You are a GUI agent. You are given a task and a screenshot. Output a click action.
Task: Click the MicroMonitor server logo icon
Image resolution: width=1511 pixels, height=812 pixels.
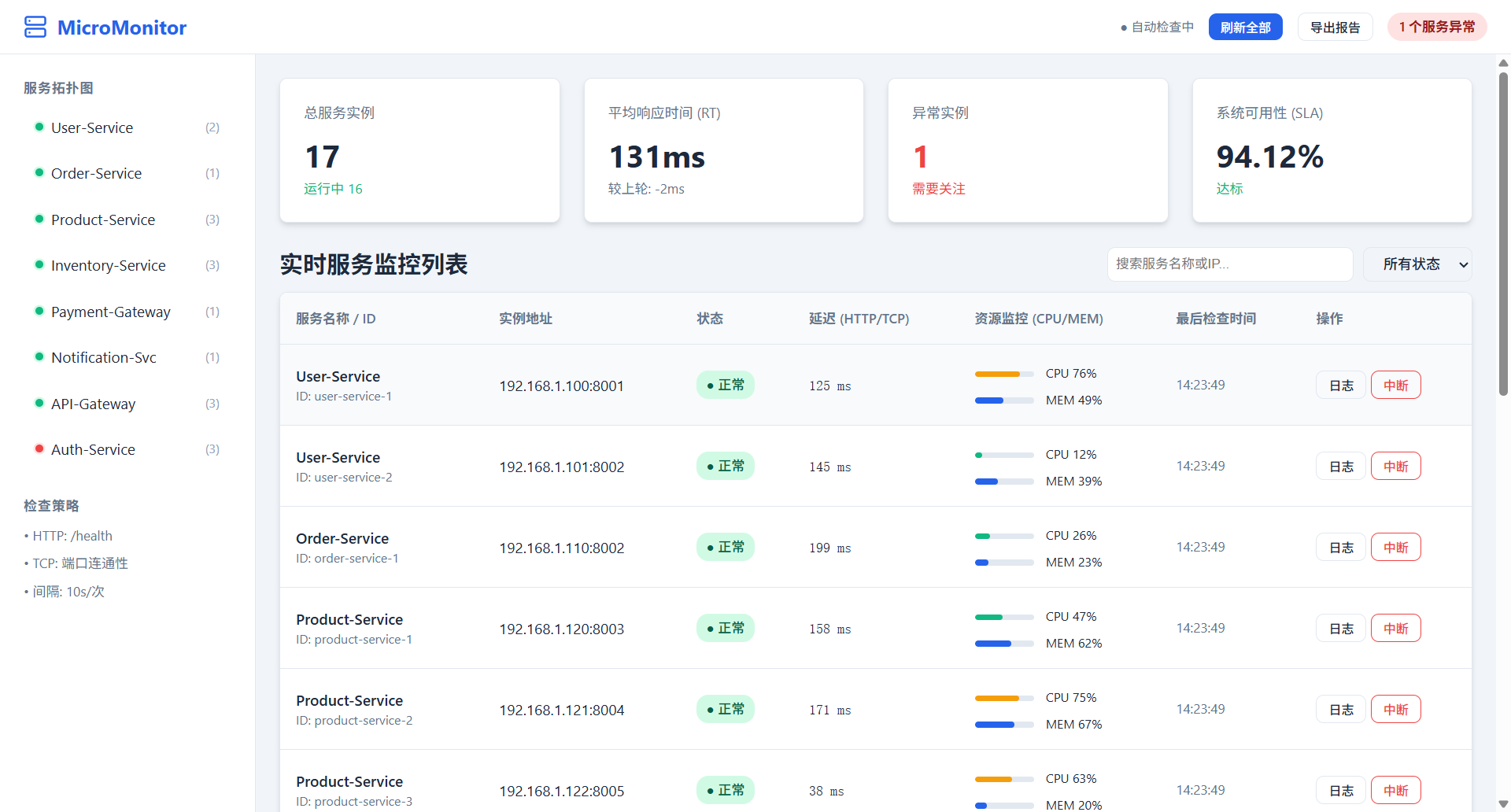pyautogui.click(x=35, y=27)
